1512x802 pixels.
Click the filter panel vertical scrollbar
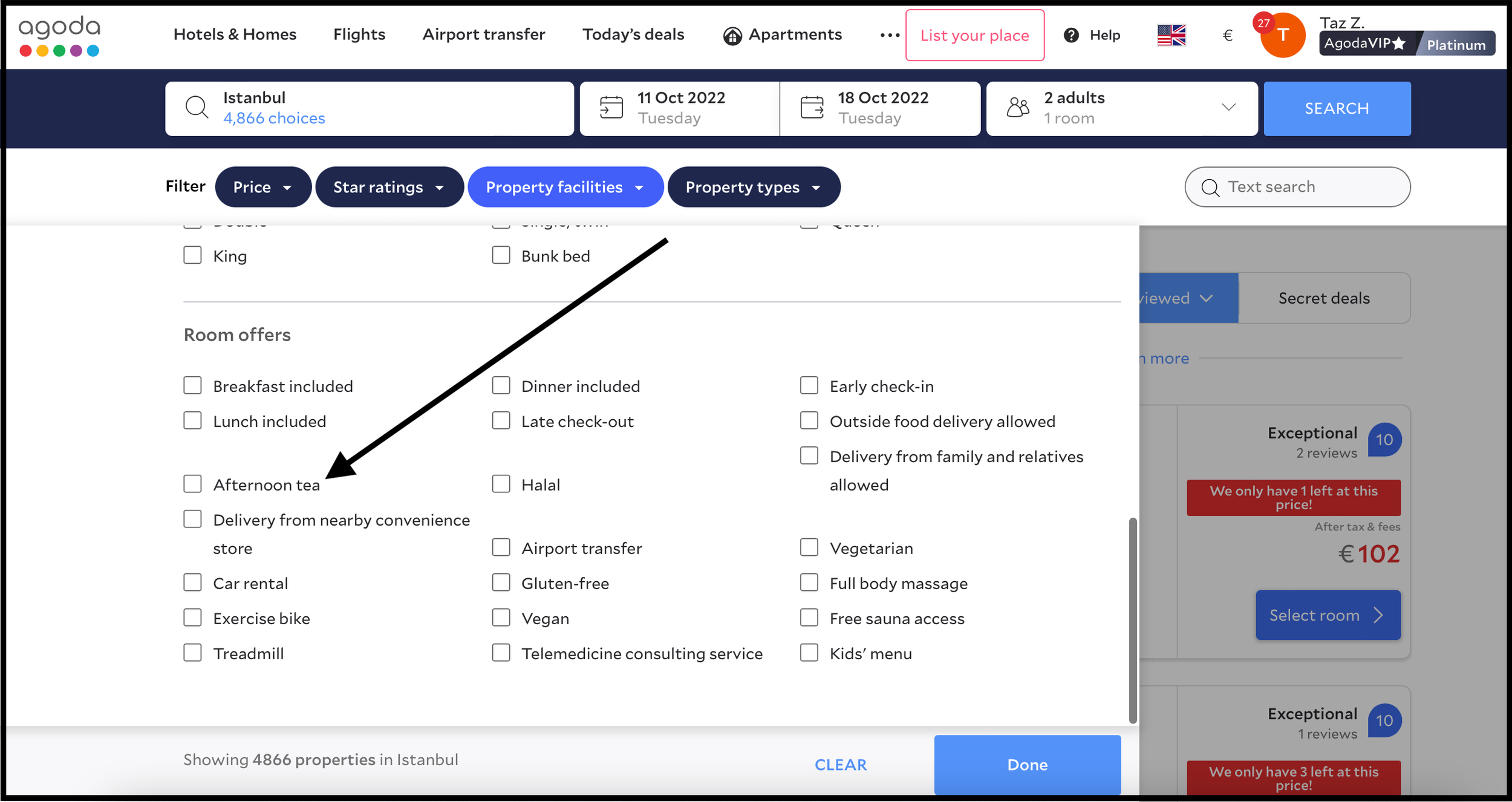(x=1132, y=620)
